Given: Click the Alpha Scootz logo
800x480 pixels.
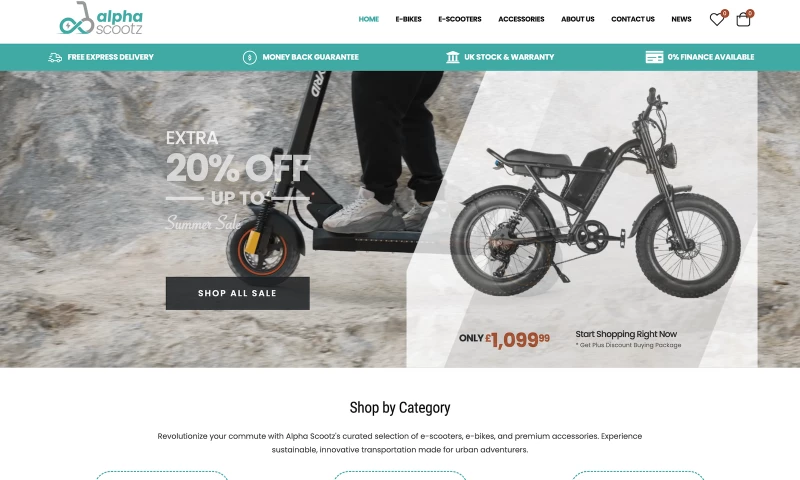Looking at the screenshot, I should (x=101, y=18).
